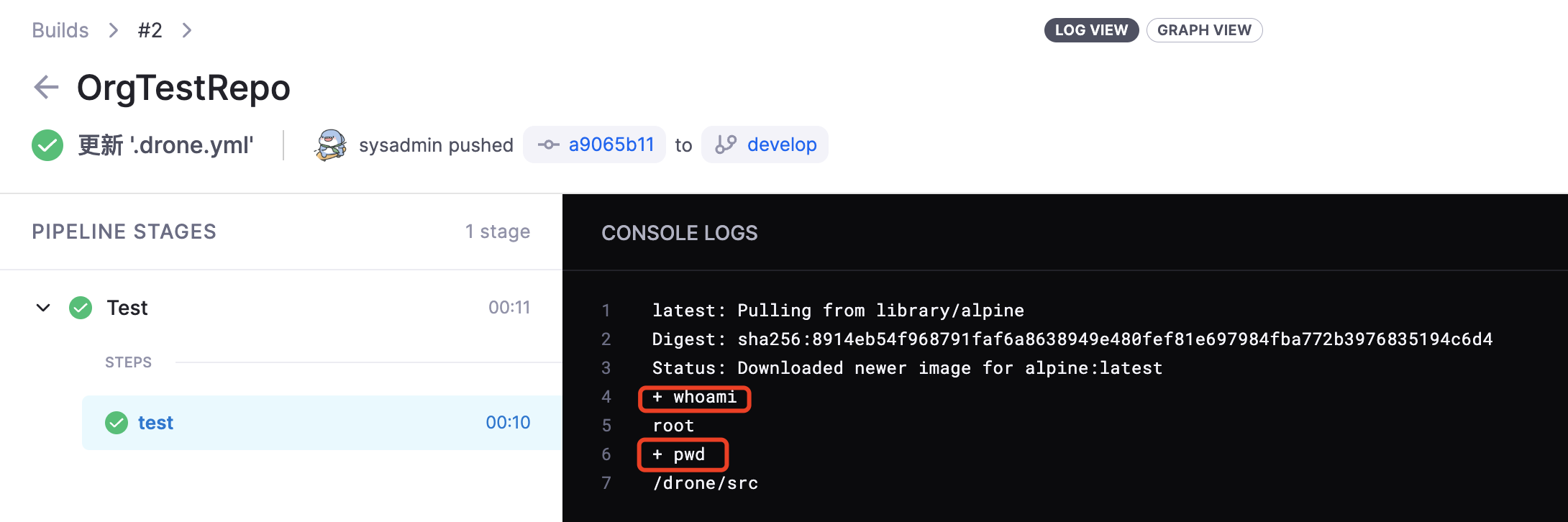
Task: Click the chevron after build #2
Action: coord(187,30)
